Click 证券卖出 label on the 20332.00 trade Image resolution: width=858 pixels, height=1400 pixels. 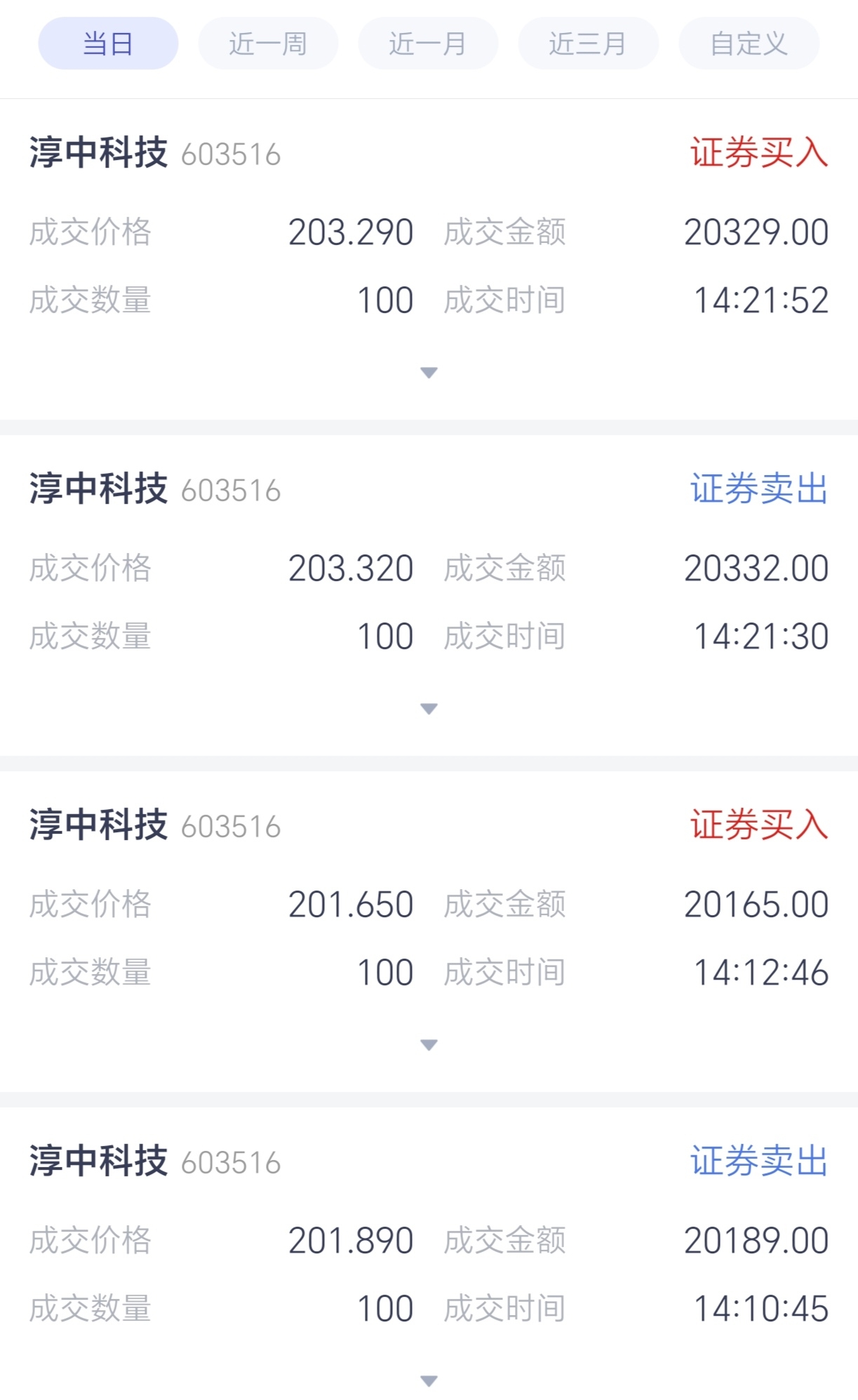(759, 488)
